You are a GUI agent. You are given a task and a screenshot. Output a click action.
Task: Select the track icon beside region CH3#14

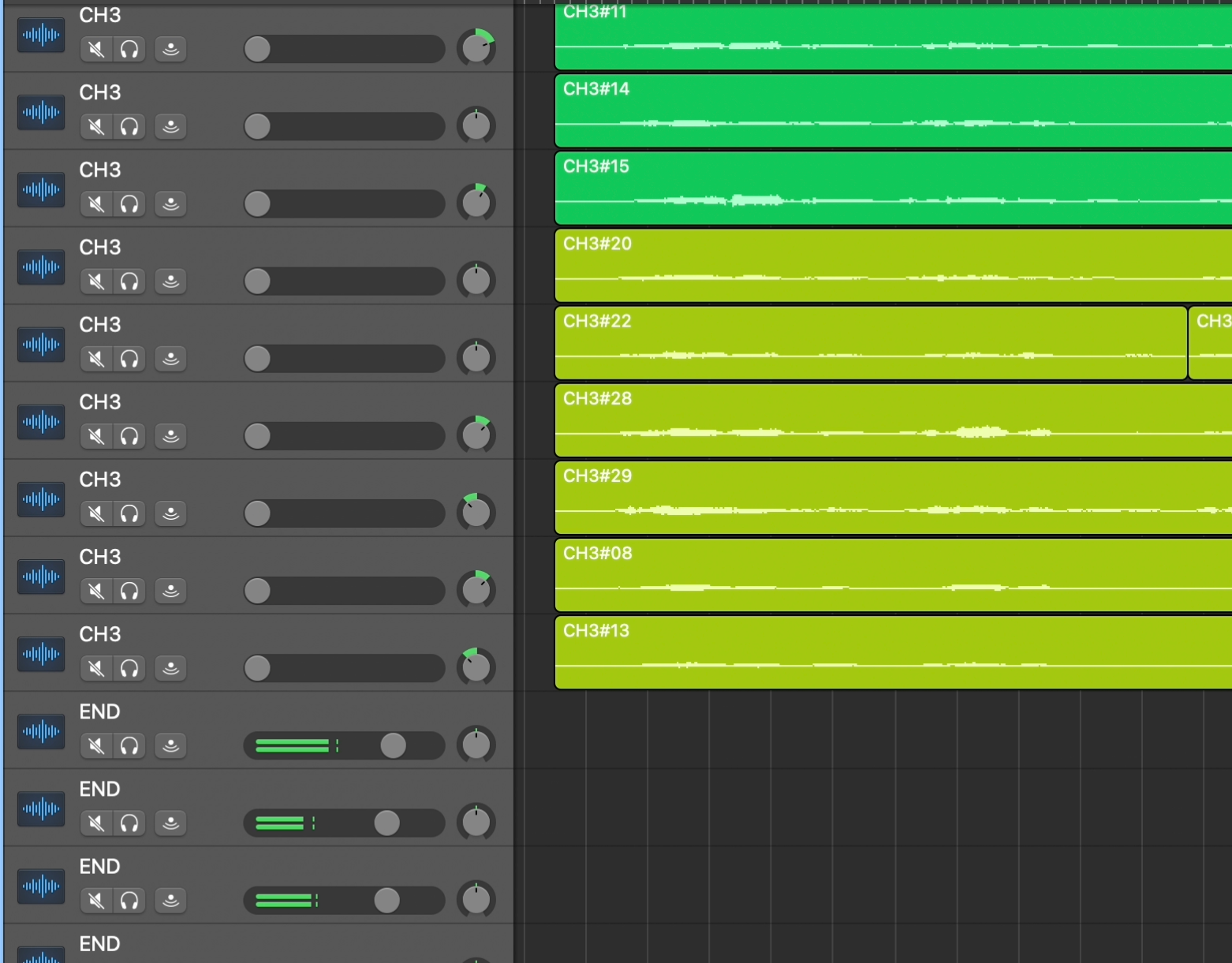[41, 113]
